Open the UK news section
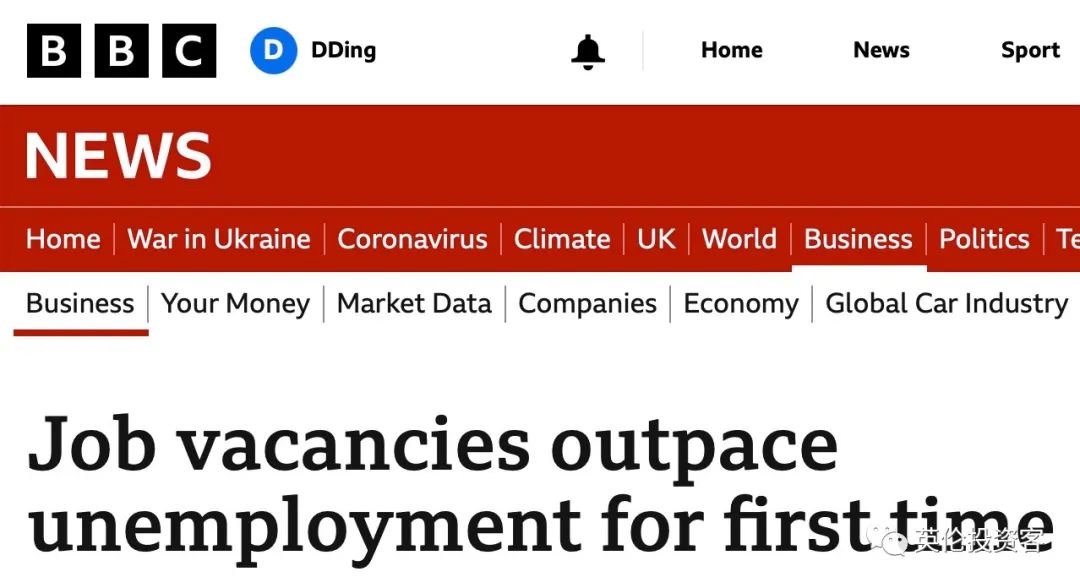Viewport: 1080px width, 588px height. click(656, 239)
